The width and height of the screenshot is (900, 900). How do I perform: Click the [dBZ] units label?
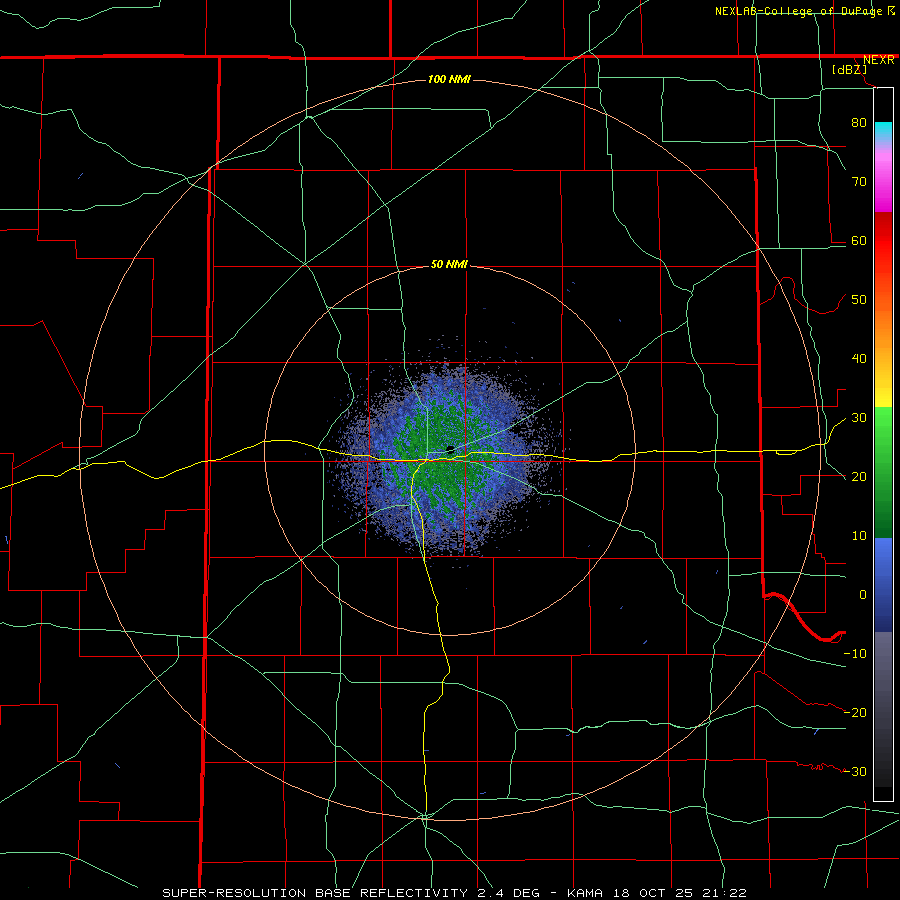849,70
